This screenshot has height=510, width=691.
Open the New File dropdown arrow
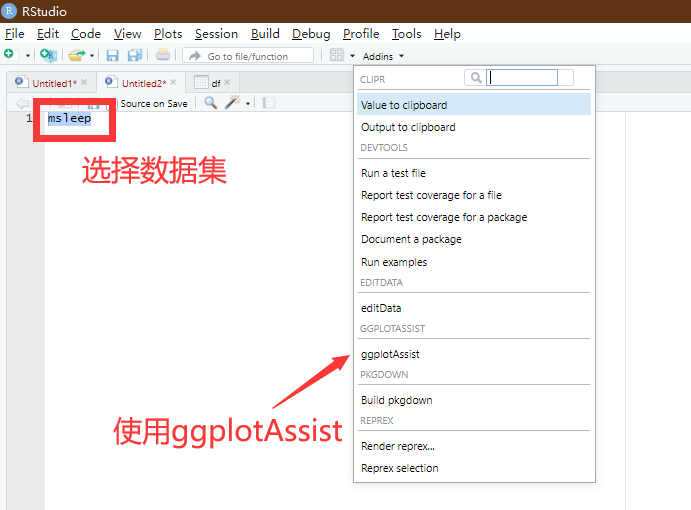[28, 56]
